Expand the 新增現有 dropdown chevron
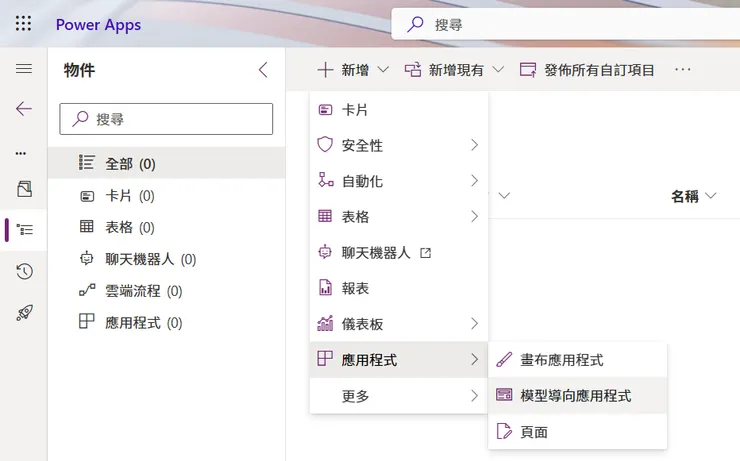 click(x=498, y=70)
